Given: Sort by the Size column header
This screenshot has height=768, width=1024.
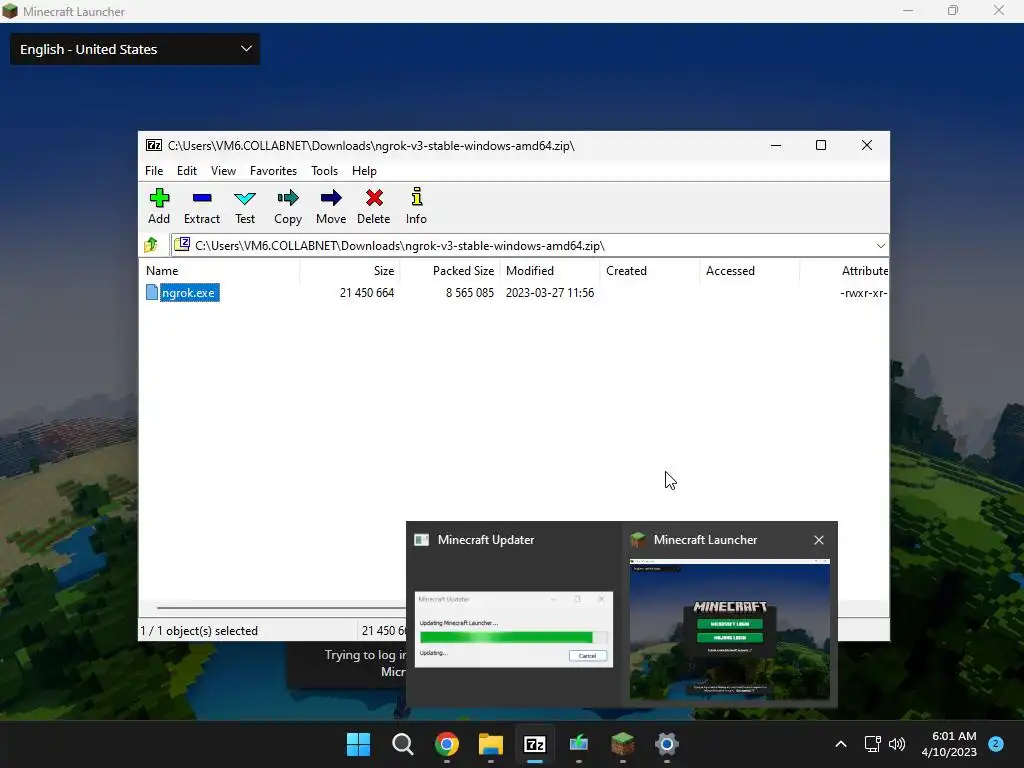Looking at the screenshot, I should pos(349,271).
